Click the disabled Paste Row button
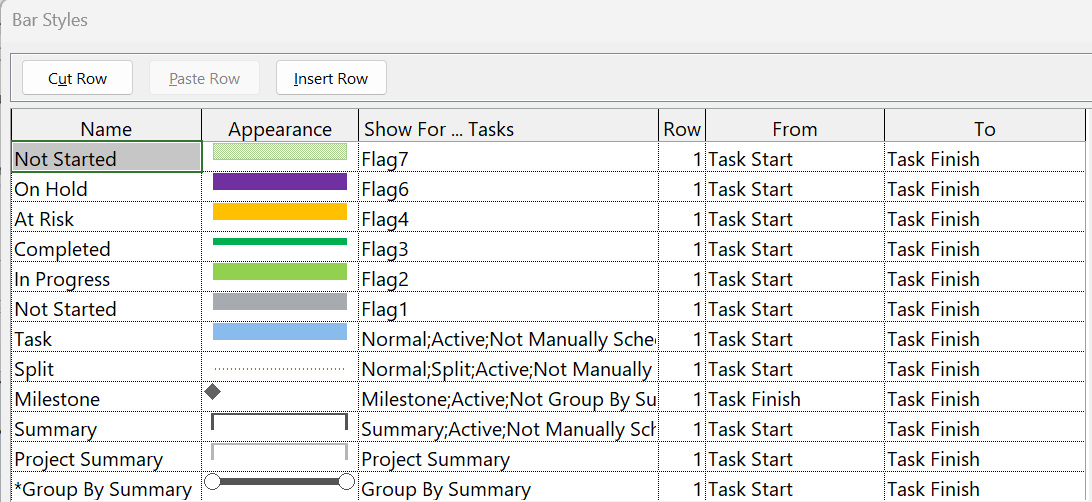Screen dimensions: 1092x502 pos(204,77)
